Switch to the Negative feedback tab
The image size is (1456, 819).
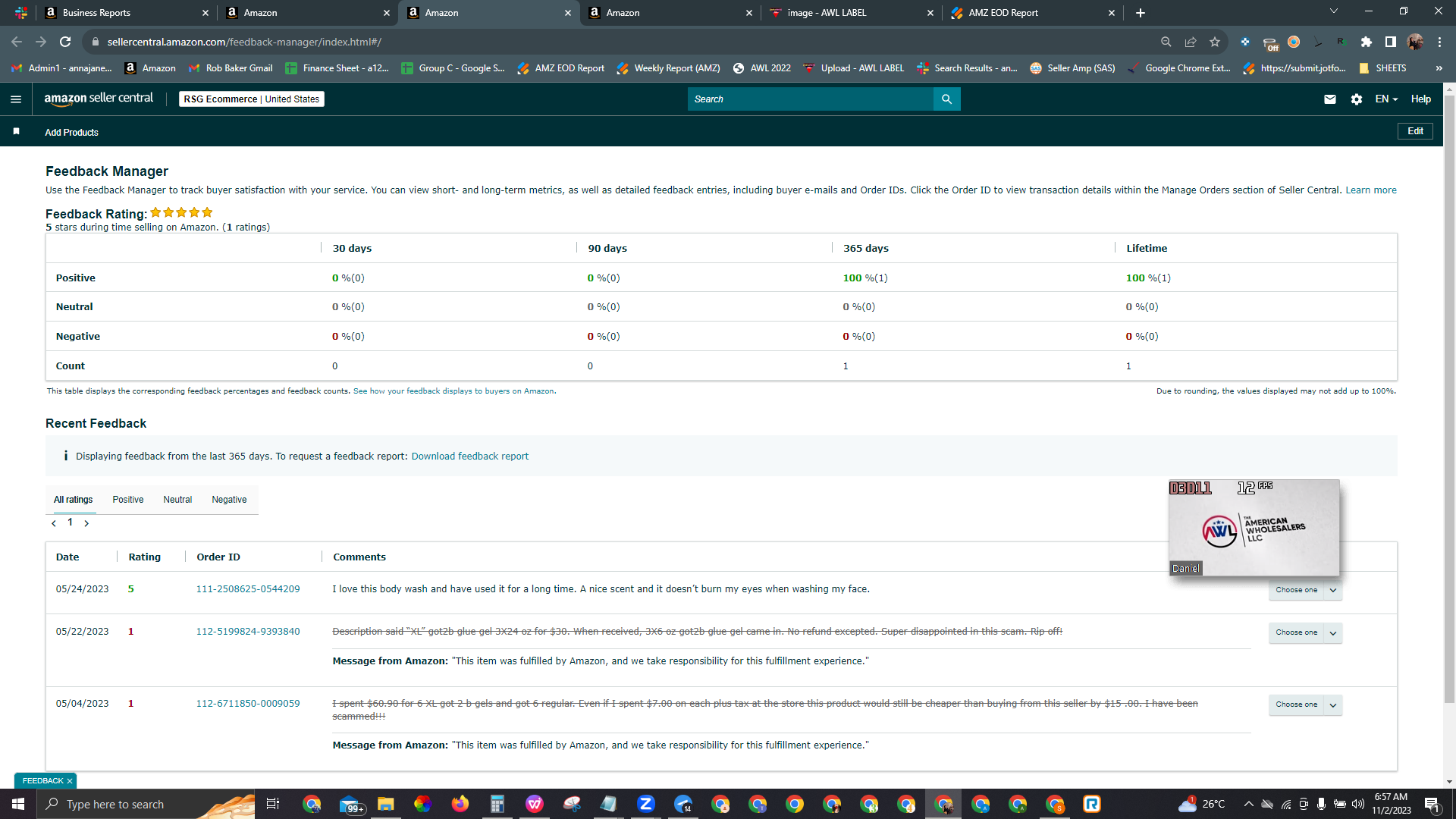(x=229, y=500)
